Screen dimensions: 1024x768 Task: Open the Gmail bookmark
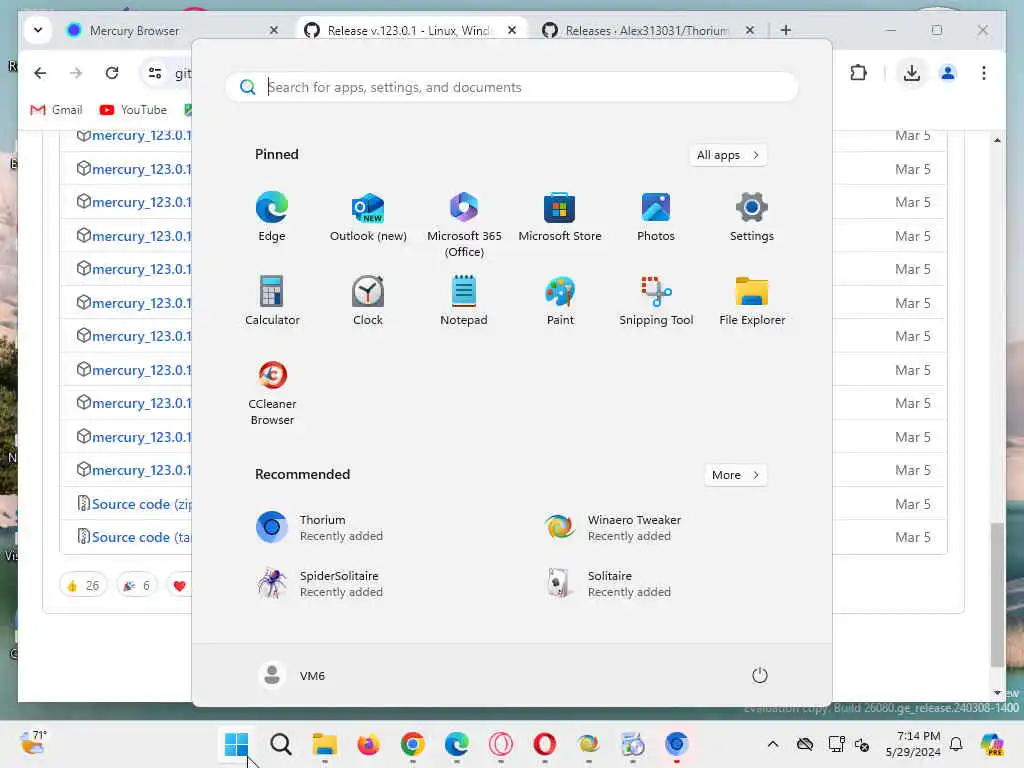[56, 110]
